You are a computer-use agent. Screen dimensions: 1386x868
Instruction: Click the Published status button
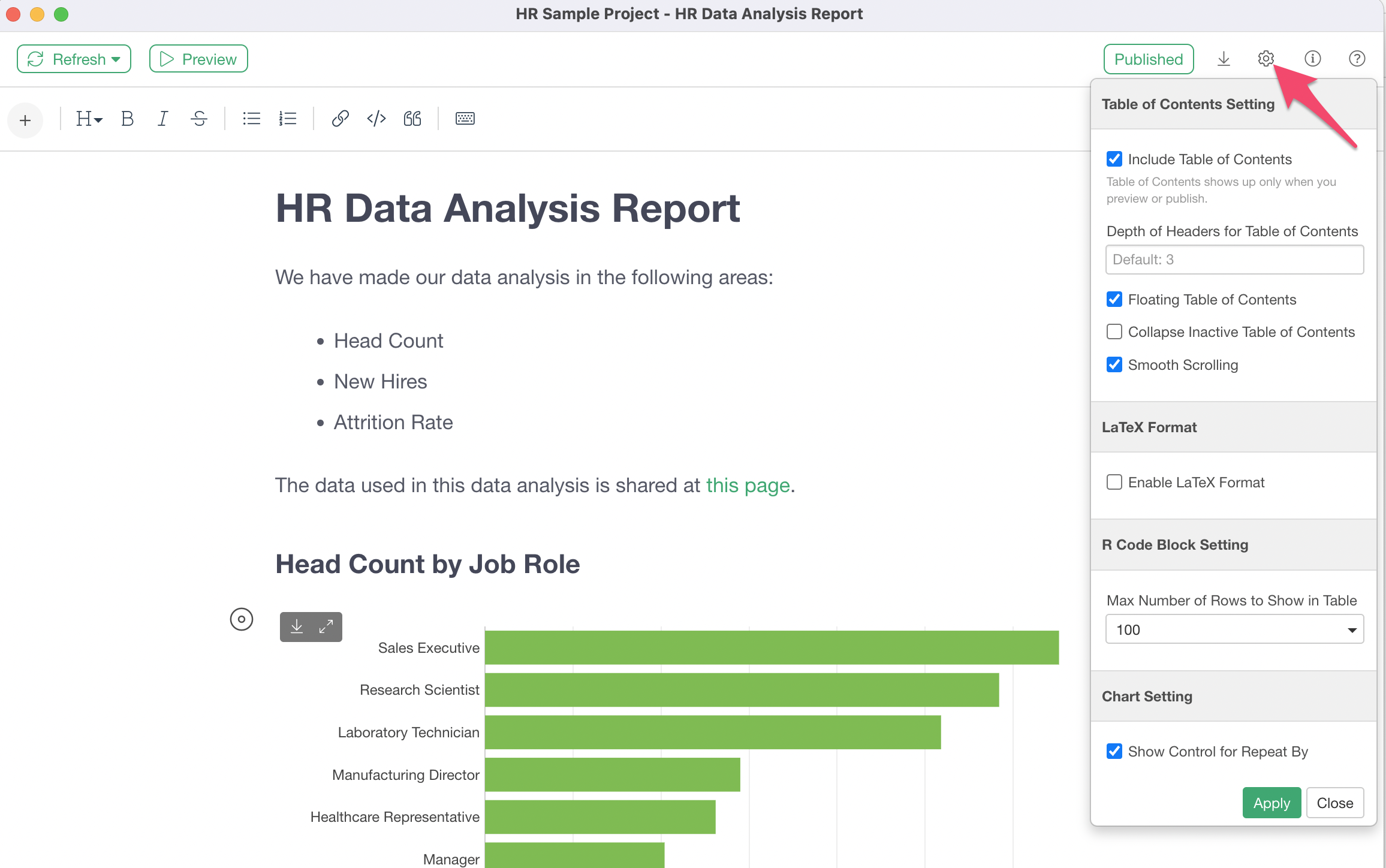tap(1148, 59)
